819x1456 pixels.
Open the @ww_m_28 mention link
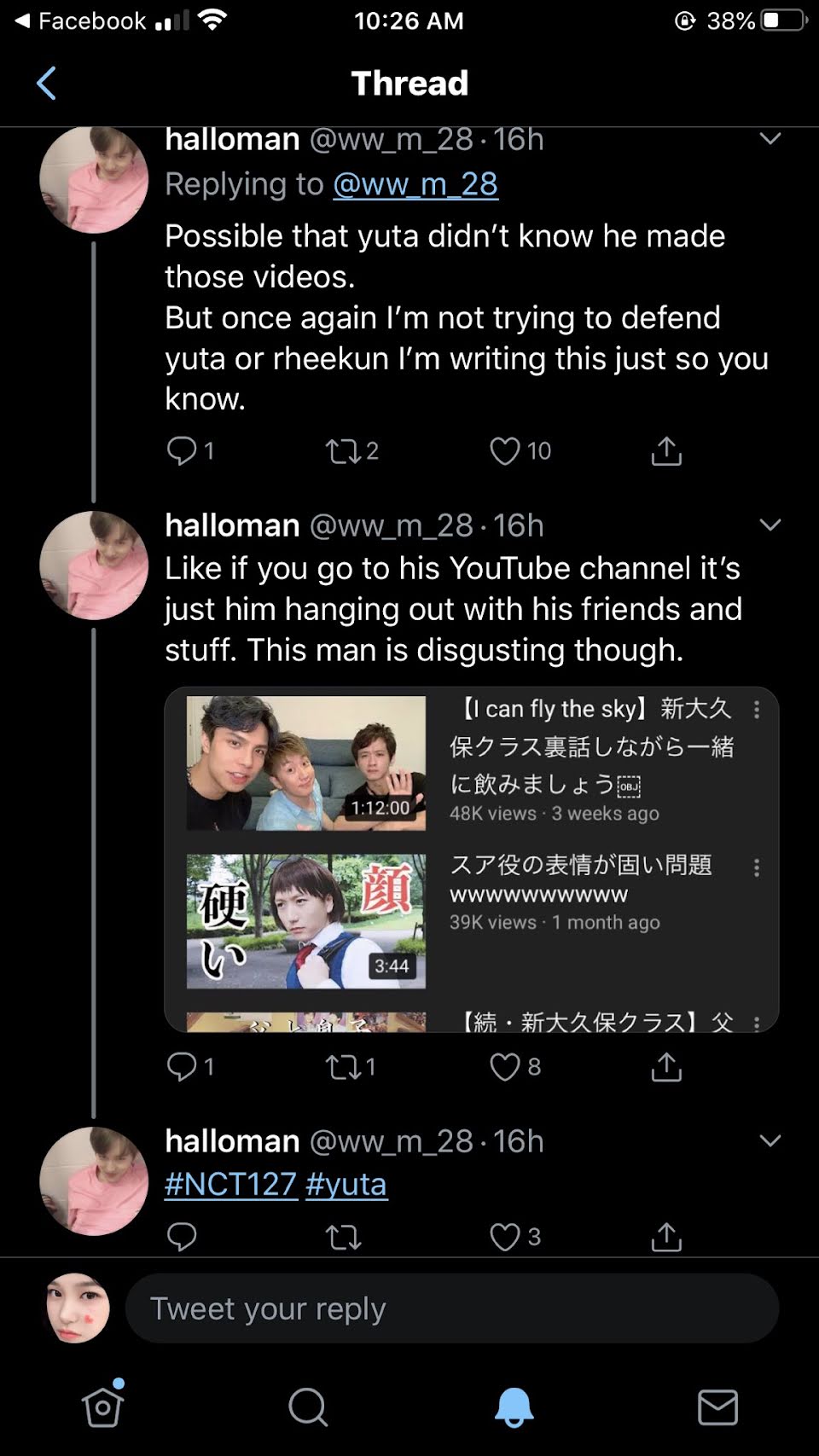pyautogui.click(x=415, y=184)
